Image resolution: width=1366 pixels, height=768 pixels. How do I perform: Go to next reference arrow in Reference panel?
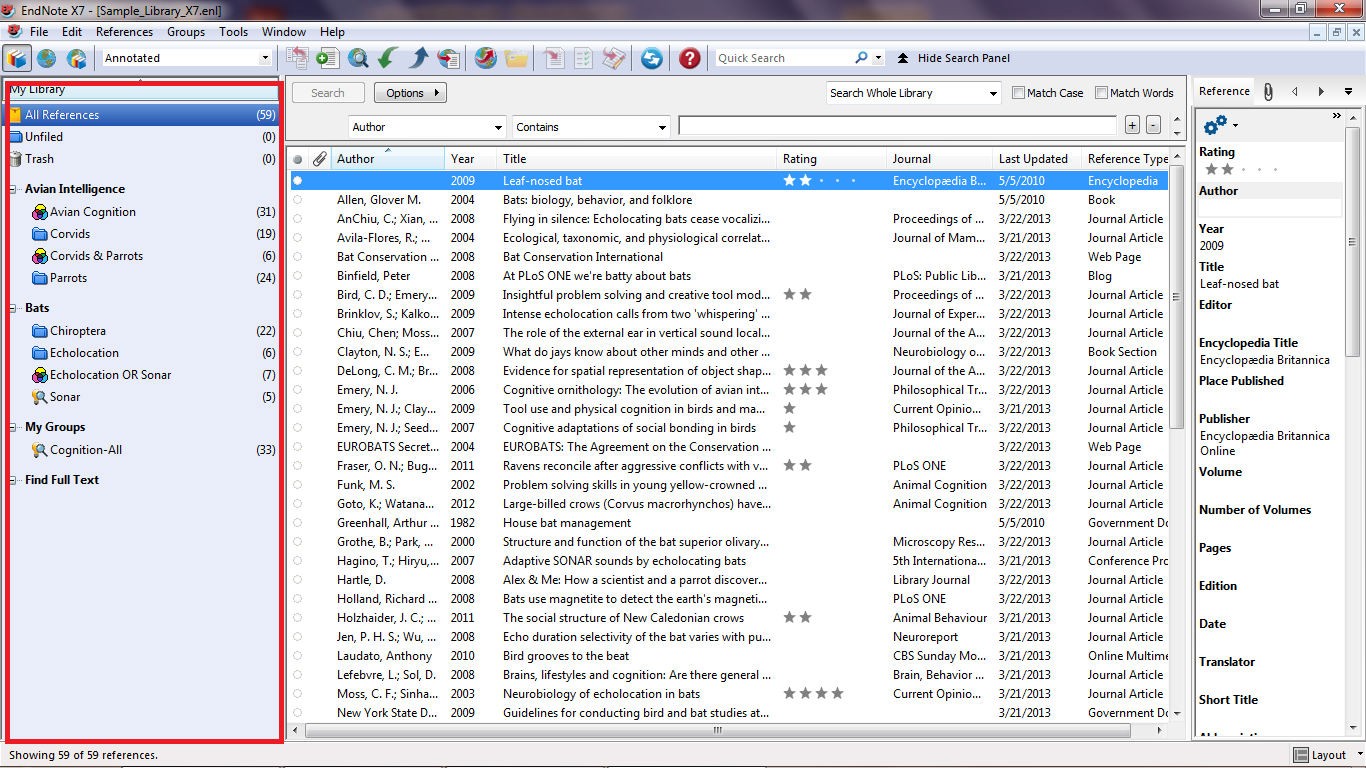(x=1321, y=91)
